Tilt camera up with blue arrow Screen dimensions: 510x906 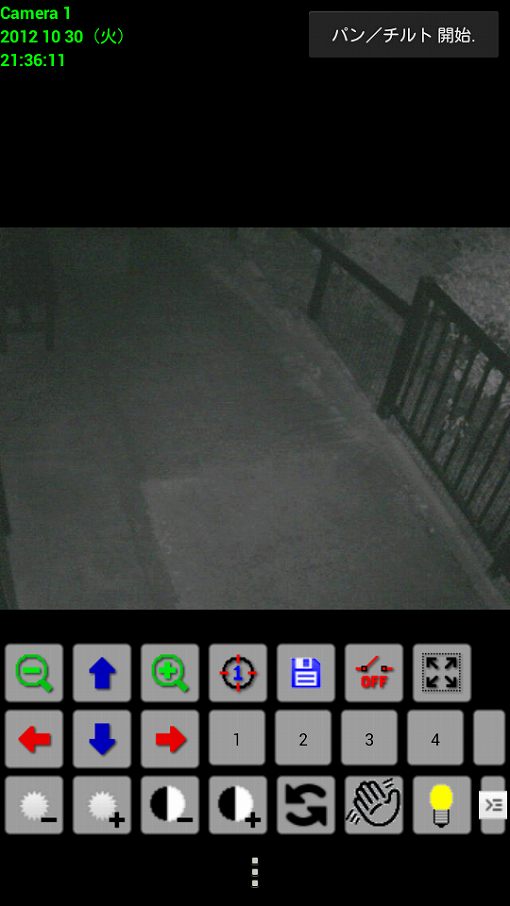pos(102,673)
